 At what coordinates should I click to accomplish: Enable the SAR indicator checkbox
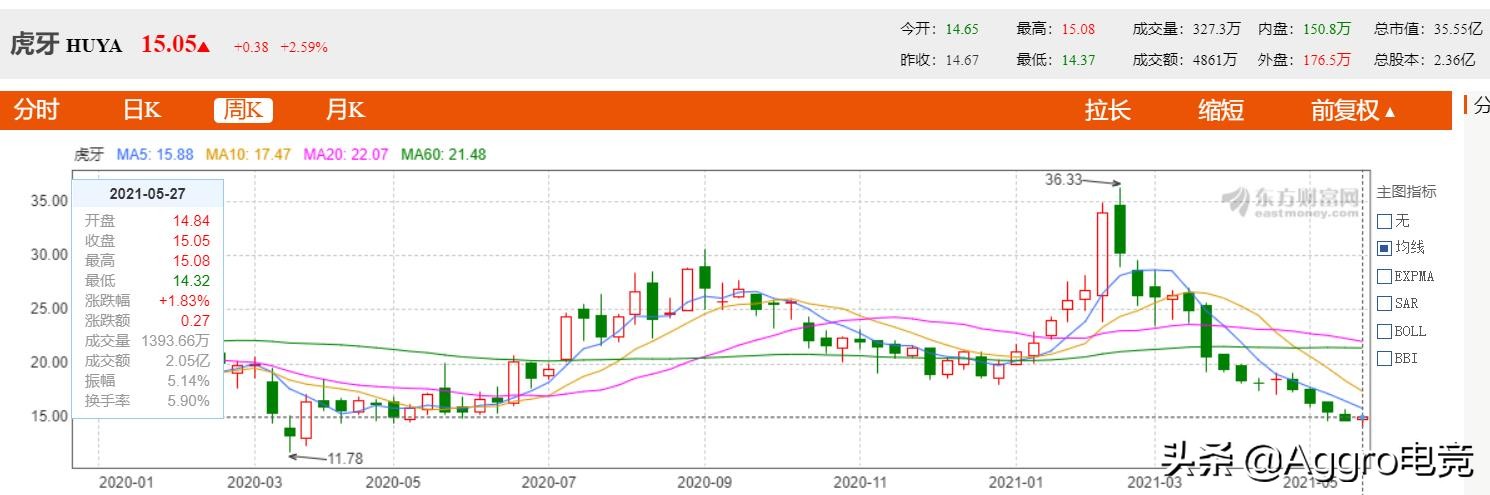click(x=1384, y=303)
